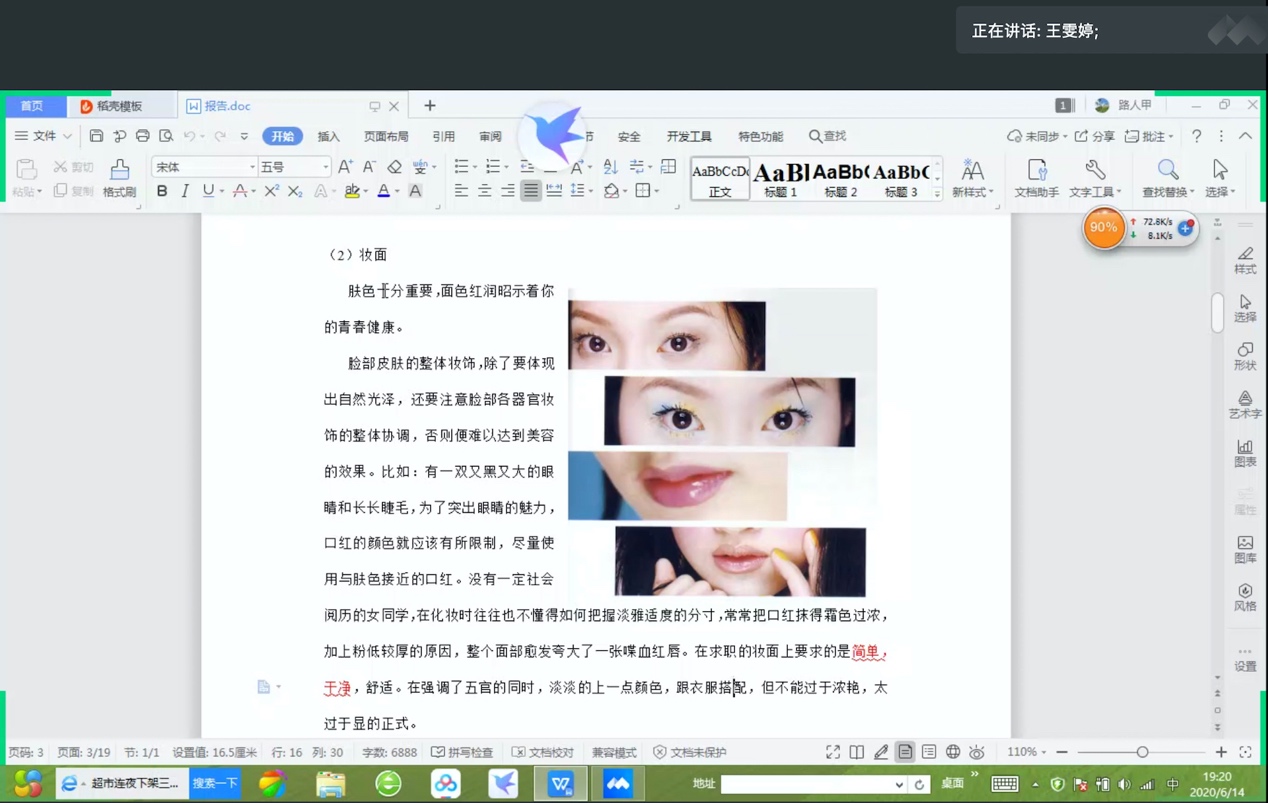The height and width of the screenshot is (803, 1268).
Task: Expand the font size dropdown showing 五号
Action: click(x=325, y=167)
